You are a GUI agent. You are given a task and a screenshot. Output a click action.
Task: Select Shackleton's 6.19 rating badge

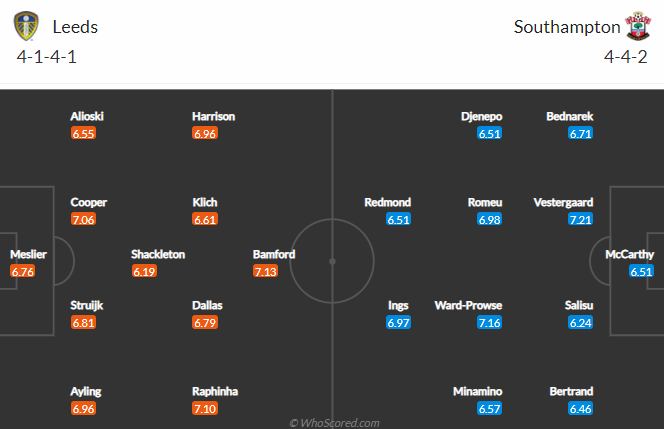144,271
